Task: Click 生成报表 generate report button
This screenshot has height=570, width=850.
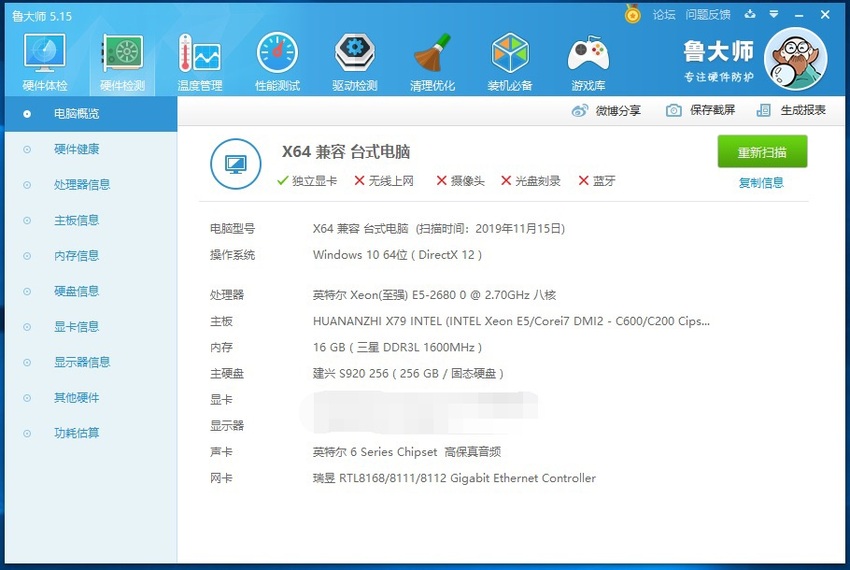Action: (x=791, y=110)
